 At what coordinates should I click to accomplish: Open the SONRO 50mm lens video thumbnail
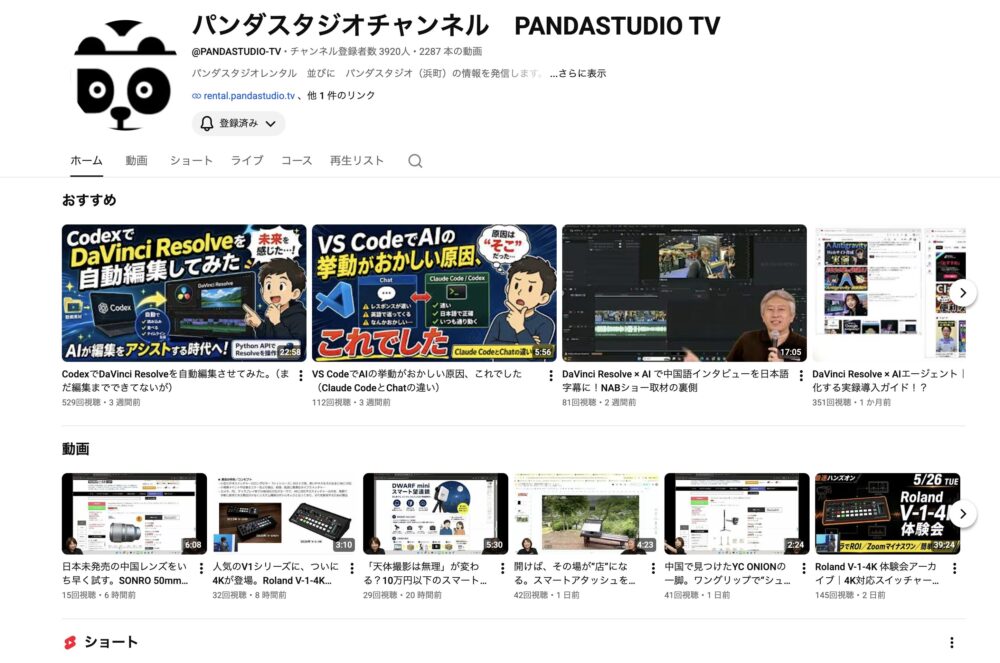[x=135, y=514]
